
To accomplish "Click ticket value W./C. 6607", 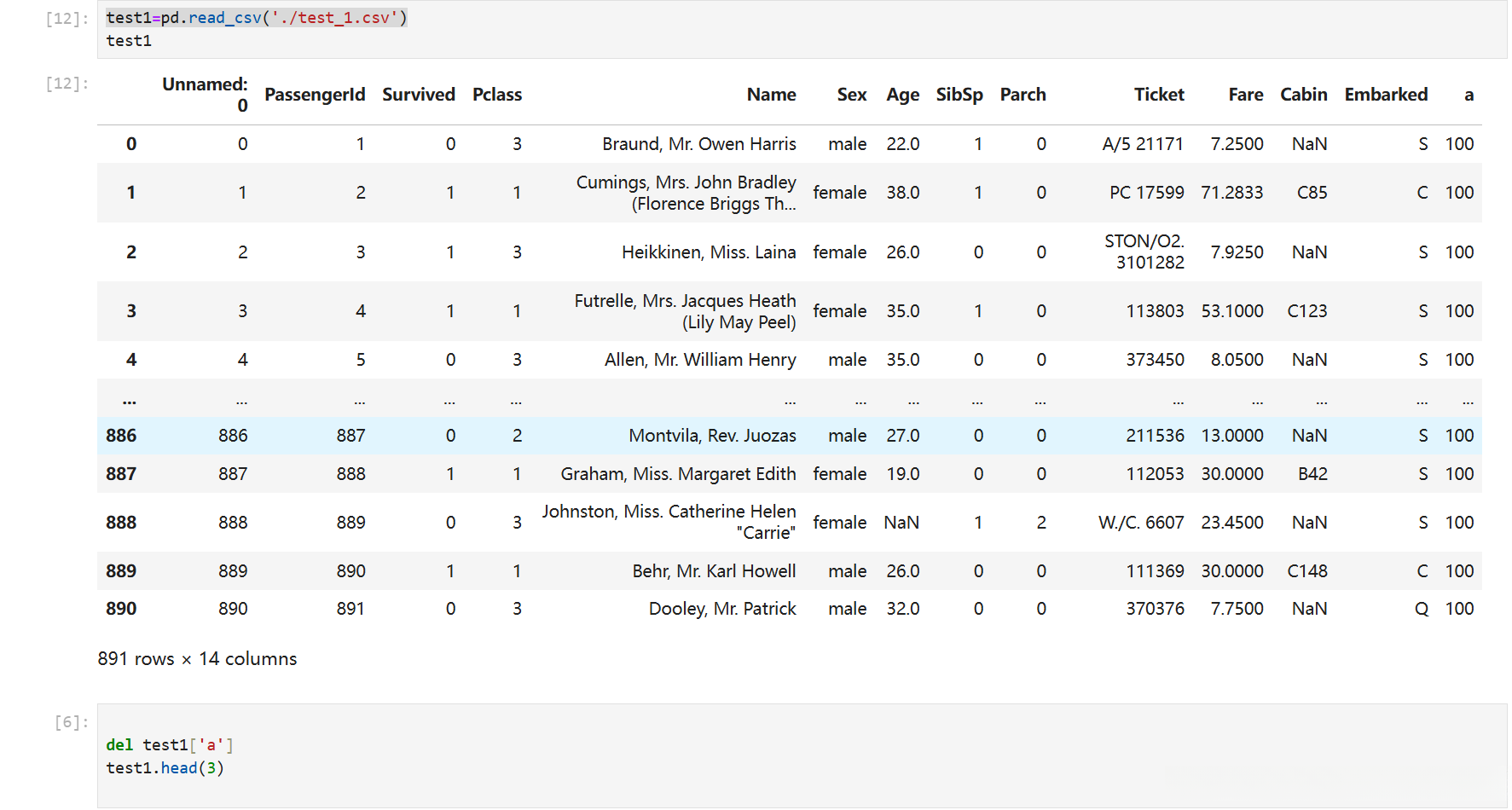I will 1141,523.
